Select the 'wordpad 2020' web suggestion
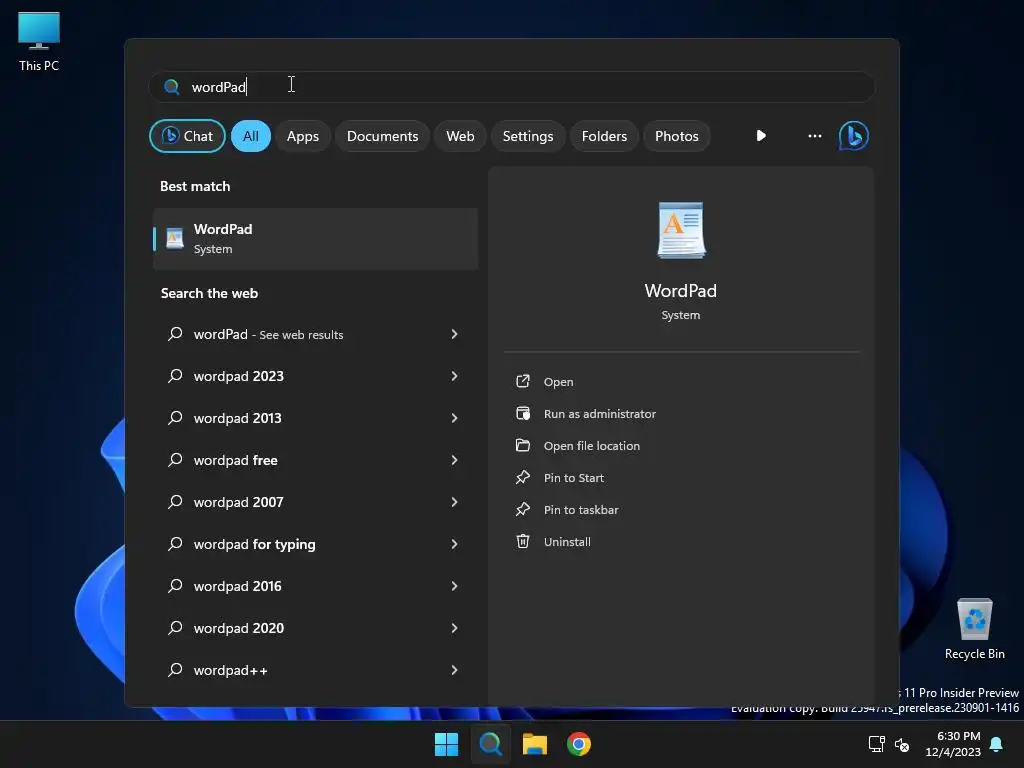This screenshot has width=1024, height=768. [x=315, y=628]
